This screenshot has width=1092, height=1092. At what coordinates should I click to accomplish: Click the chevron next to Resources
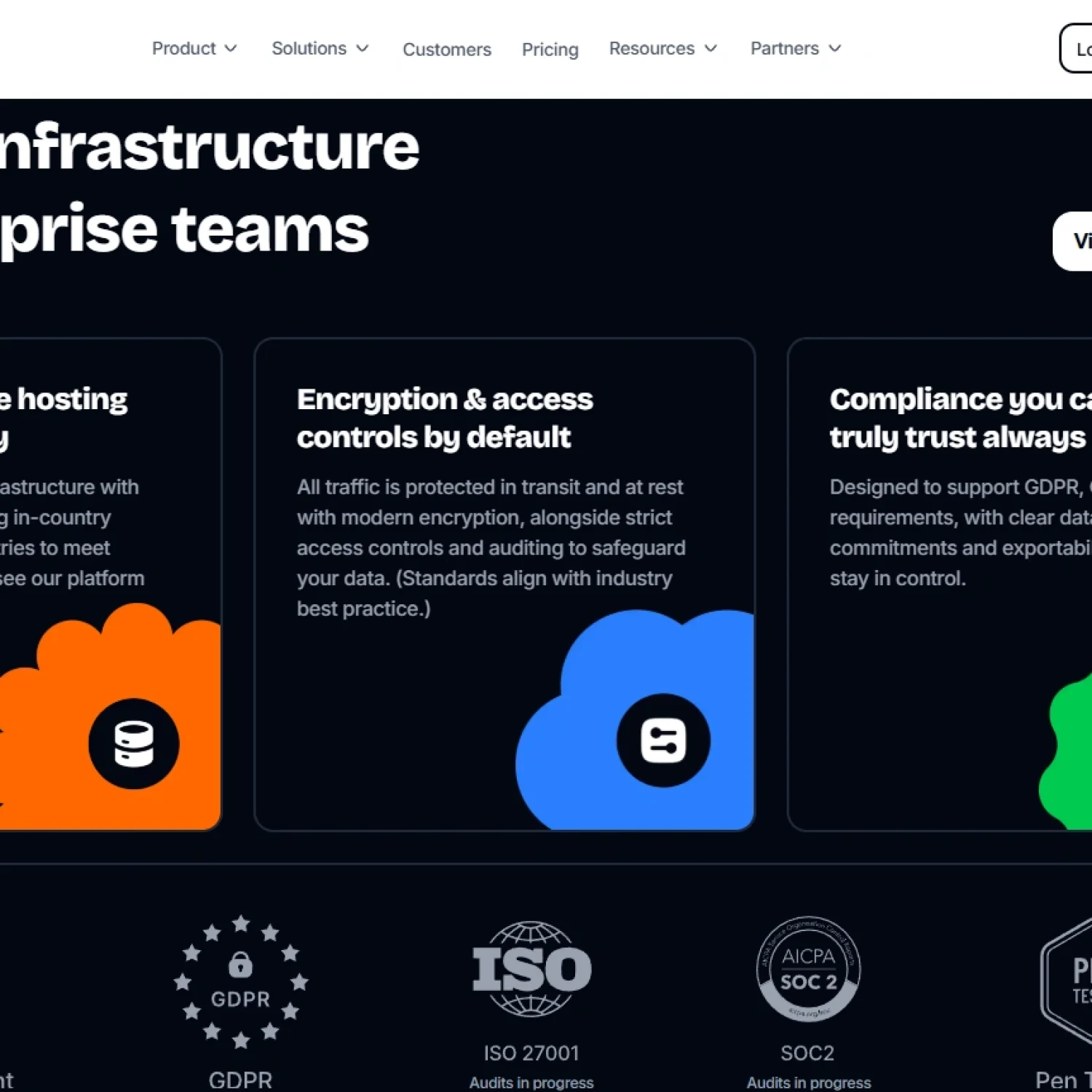tap(711, 49)
